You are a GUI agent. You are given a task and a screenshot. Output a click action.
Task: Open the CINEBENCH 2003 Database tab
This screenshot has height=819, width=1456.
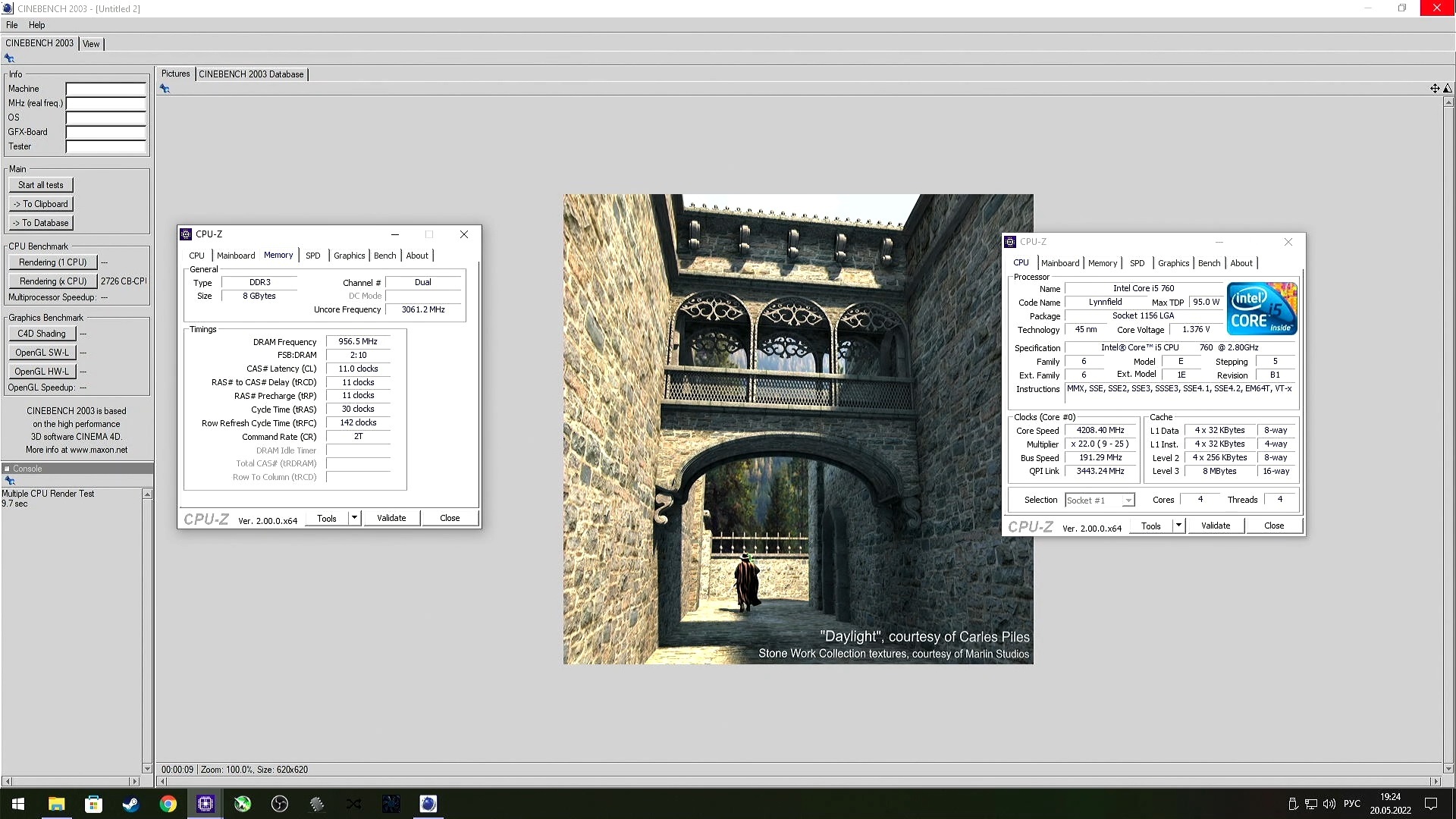coord(251,74)
